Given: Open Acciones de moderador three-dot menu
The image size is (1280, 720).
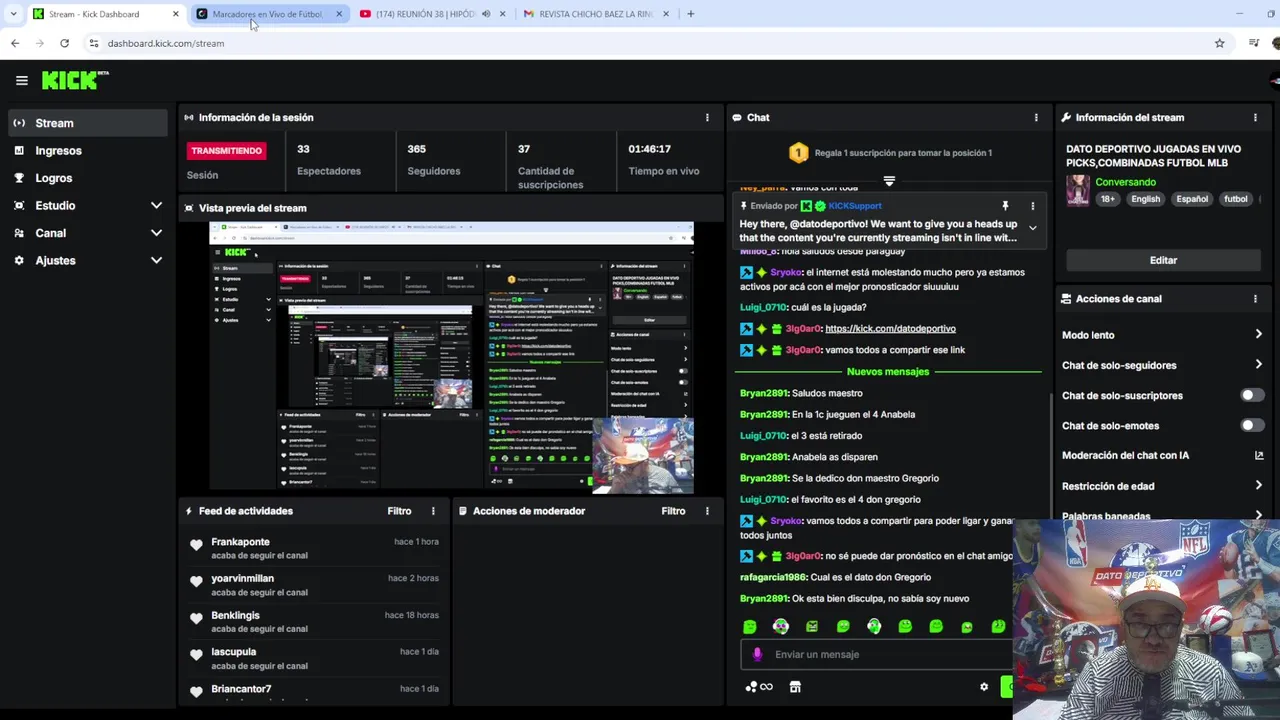Looking at the screenshot, I should (707, 511).
